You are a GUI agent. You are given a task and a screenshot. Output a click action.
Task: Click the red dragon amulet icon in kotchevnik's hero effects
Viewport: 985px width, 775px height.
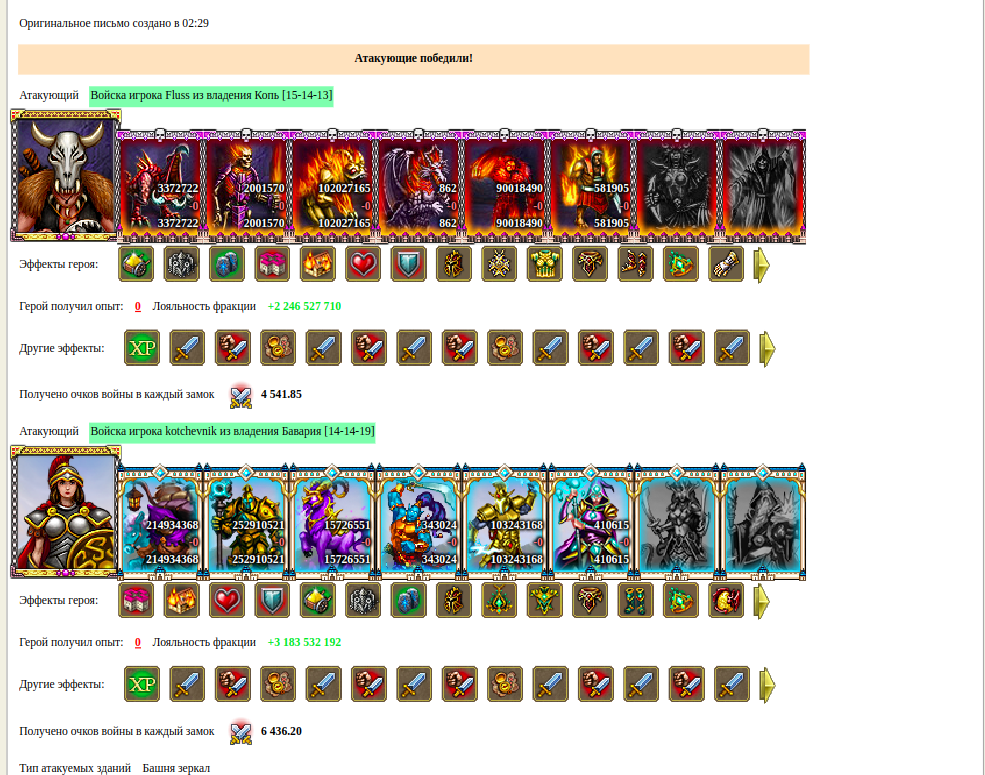(x=726, y=600)
